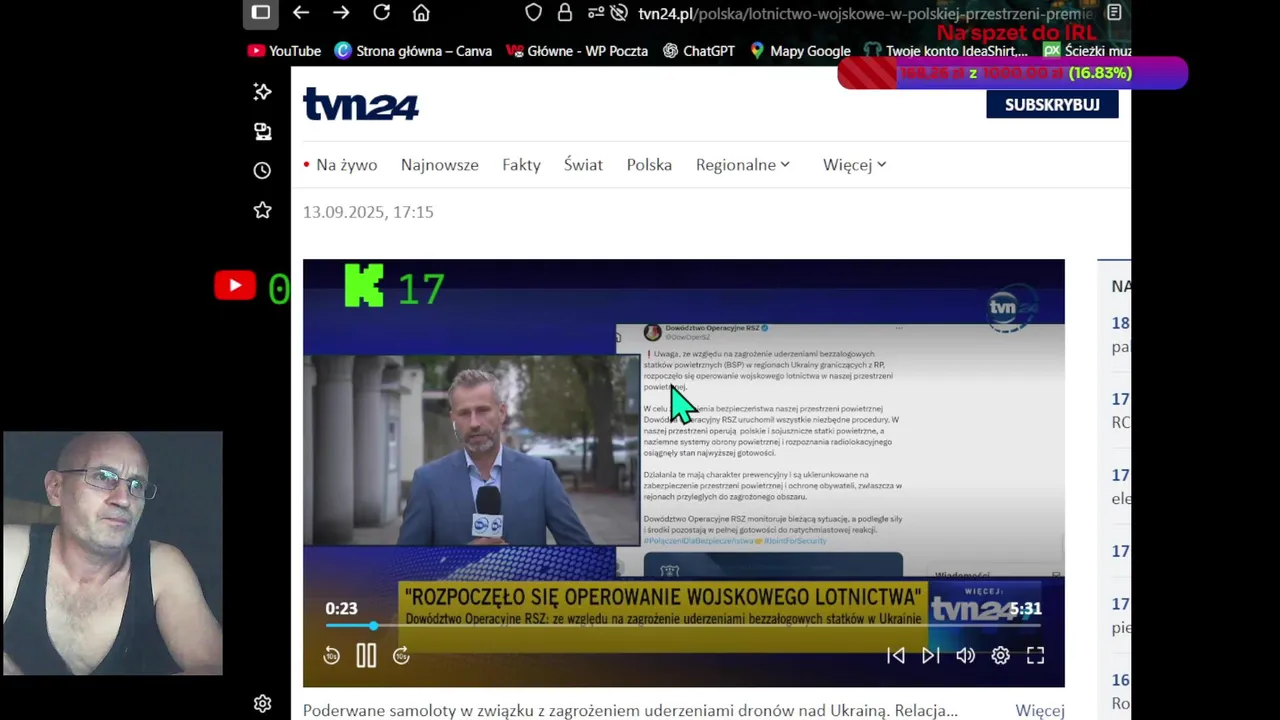Open the Na żywo live section
Screen dimensions: 1280x720
340,165
